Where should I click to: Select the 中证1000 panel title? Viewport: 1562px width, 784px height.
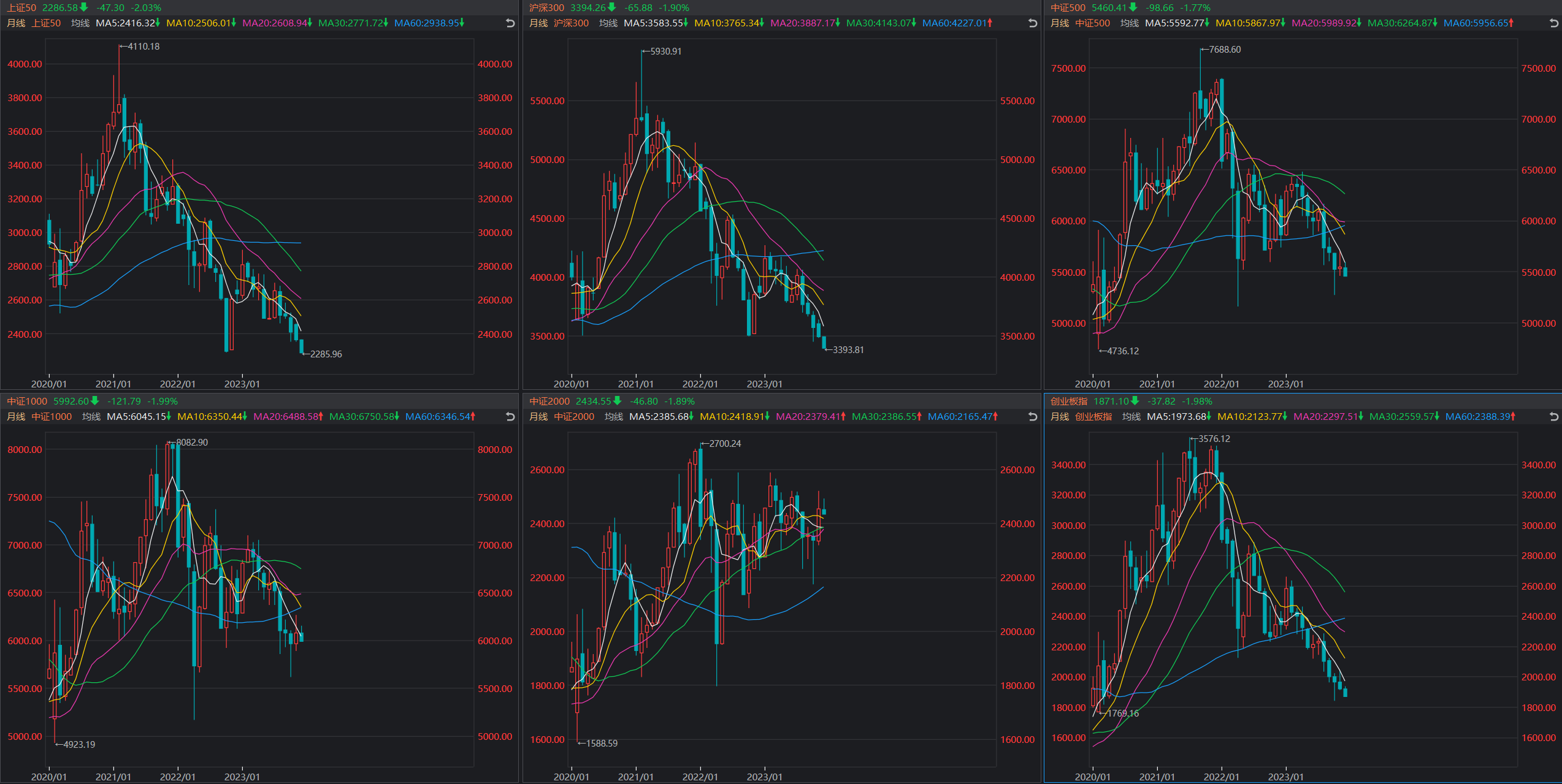pos(27,402)
